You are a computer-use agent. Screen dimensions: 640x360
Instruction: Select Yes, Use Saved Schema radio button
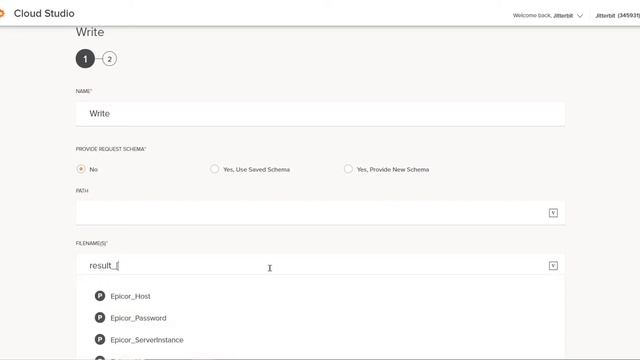[214, 169]
